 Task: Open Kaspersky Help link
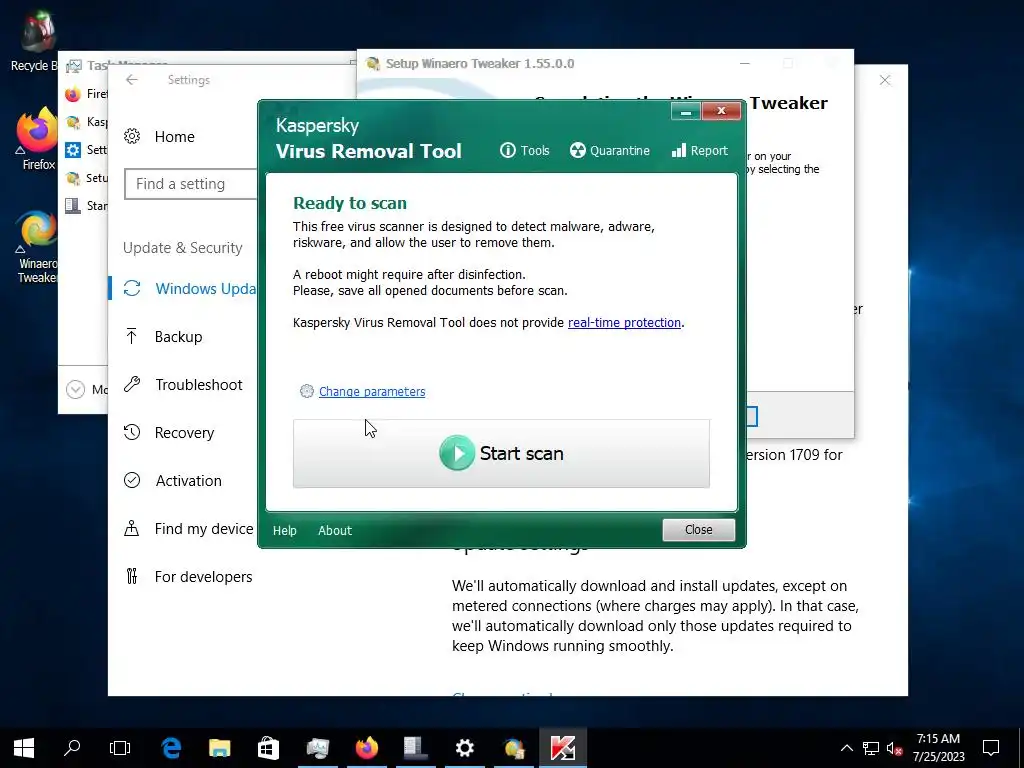coord(284,530)
